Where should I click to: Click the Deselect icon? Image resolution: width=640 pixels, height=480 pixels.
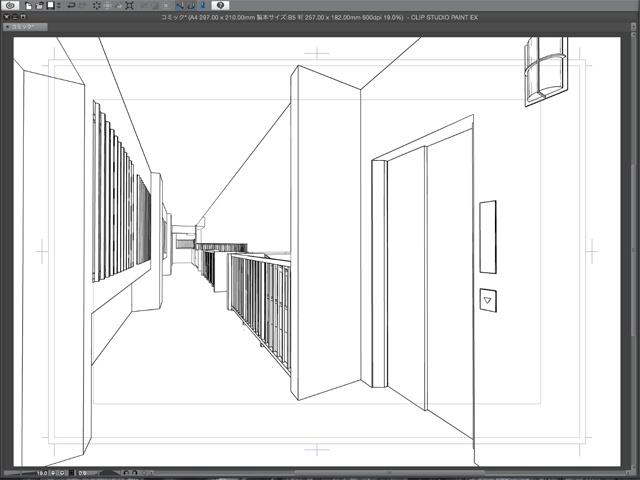tap(144, 5)
